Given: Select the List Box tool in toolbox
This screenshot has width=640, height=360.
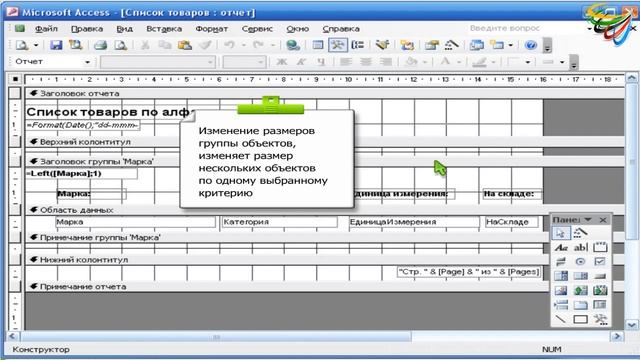Looking at the screenshot, I should coord(580,276).
